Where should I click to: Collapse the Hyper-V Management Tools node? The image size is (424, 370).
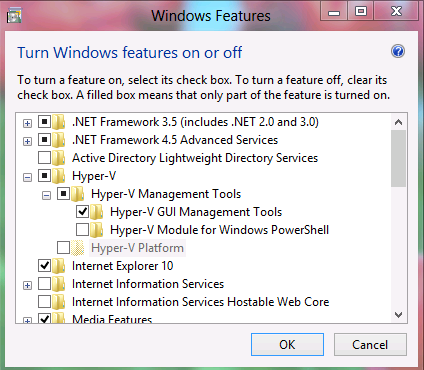46,196
